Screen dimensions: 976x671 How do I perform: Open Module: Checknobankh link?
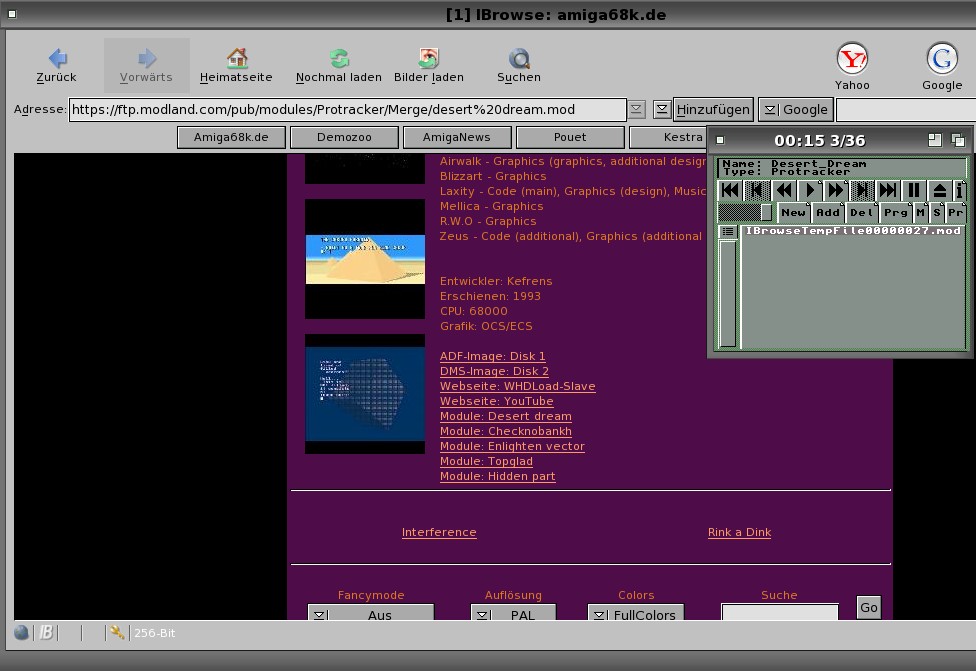coord(505,431)
